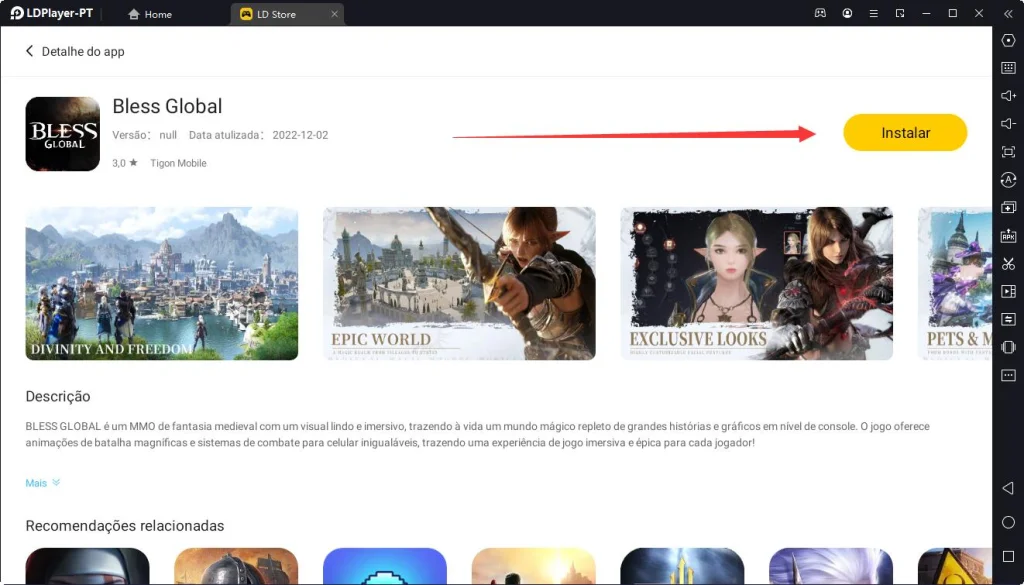Expand the description with Mais

click(42, 483)
